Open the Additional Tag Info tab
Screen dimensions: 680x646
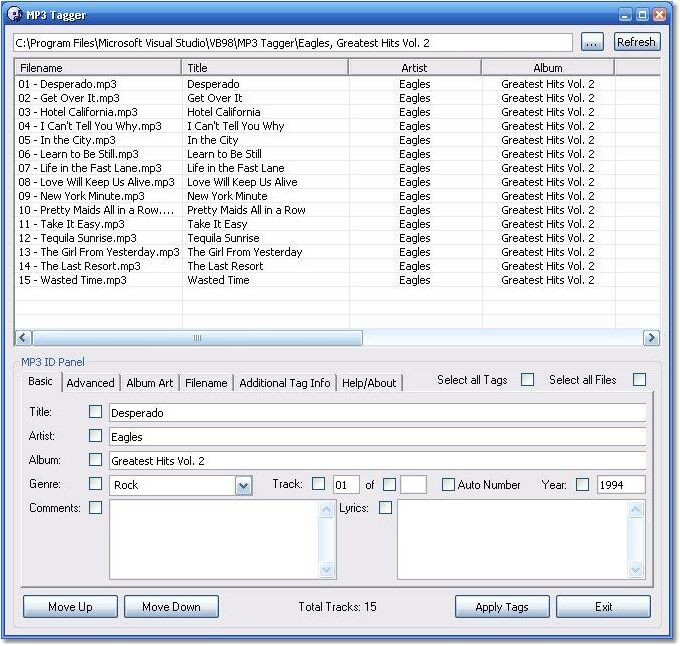(x=285, y=383)
